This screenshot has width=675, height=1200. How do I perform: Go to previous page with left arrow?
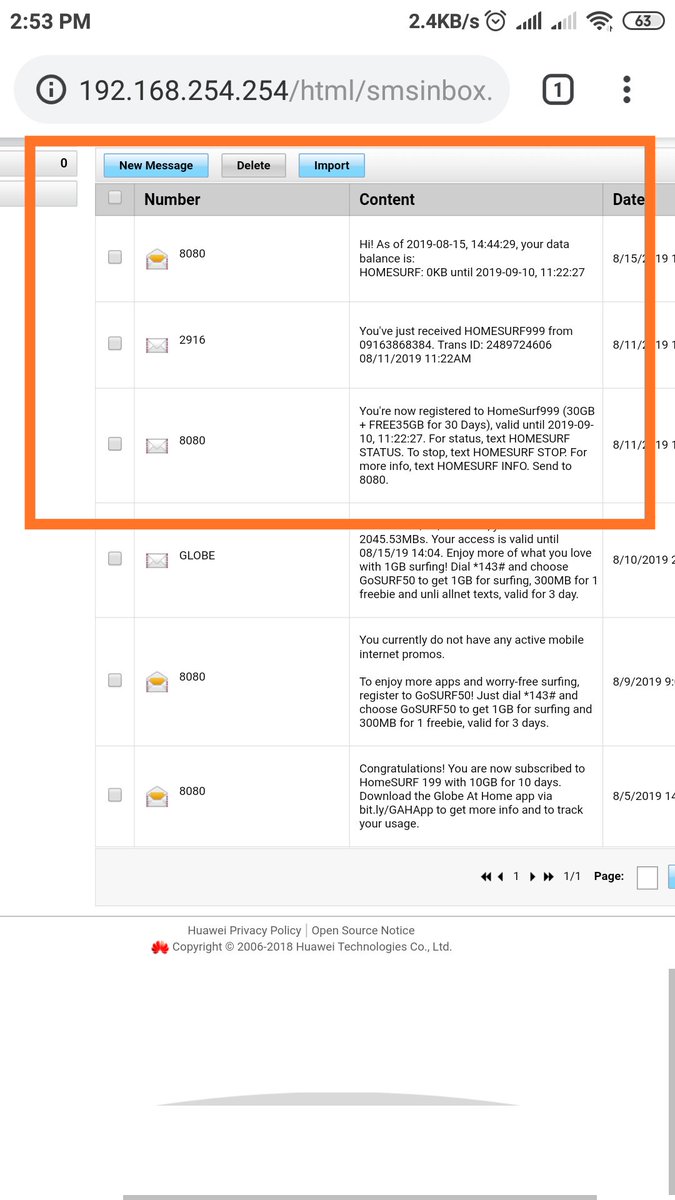point(500,877)
